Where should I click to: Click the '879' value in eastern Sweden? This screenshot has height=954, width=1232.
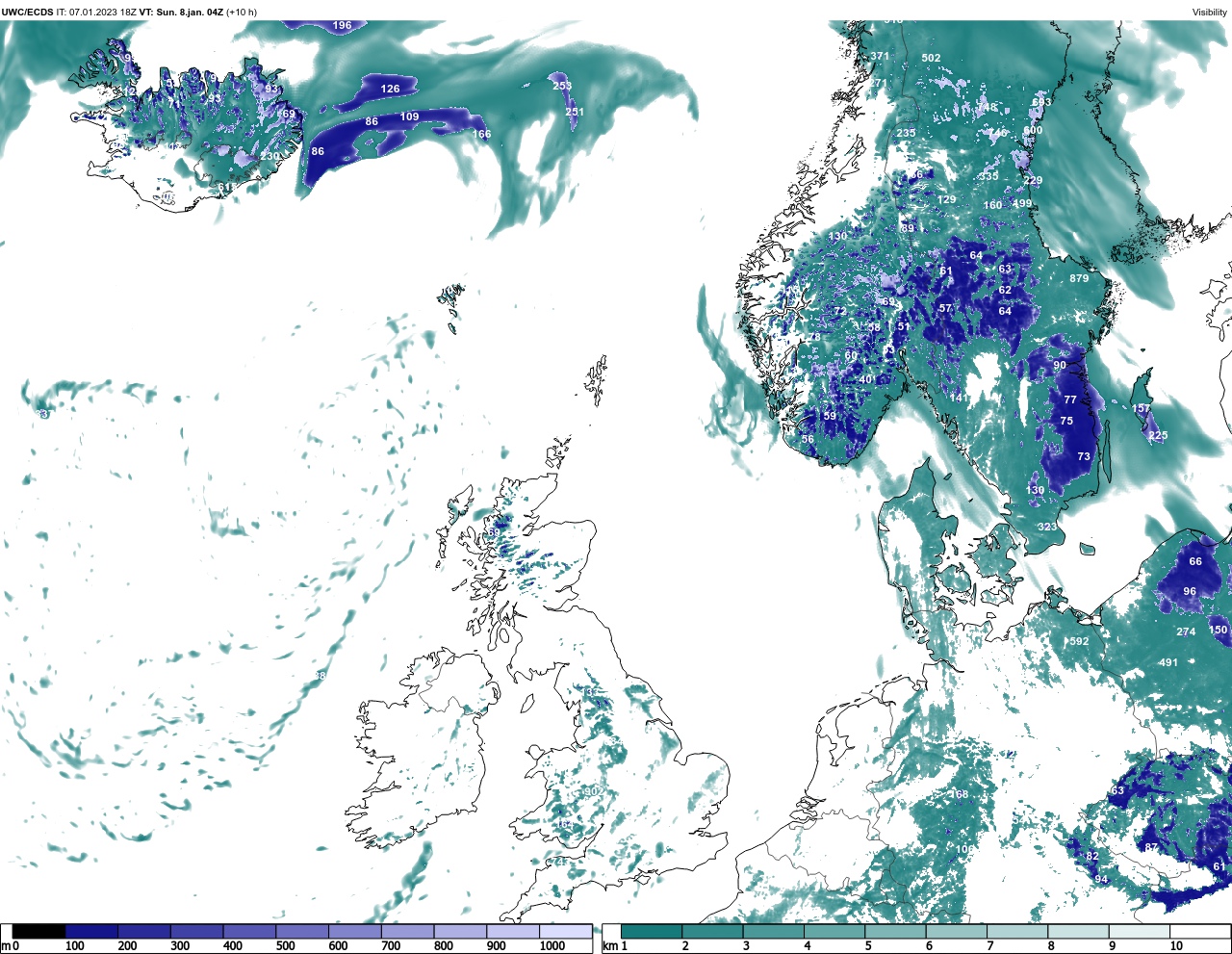point(1079,278)
